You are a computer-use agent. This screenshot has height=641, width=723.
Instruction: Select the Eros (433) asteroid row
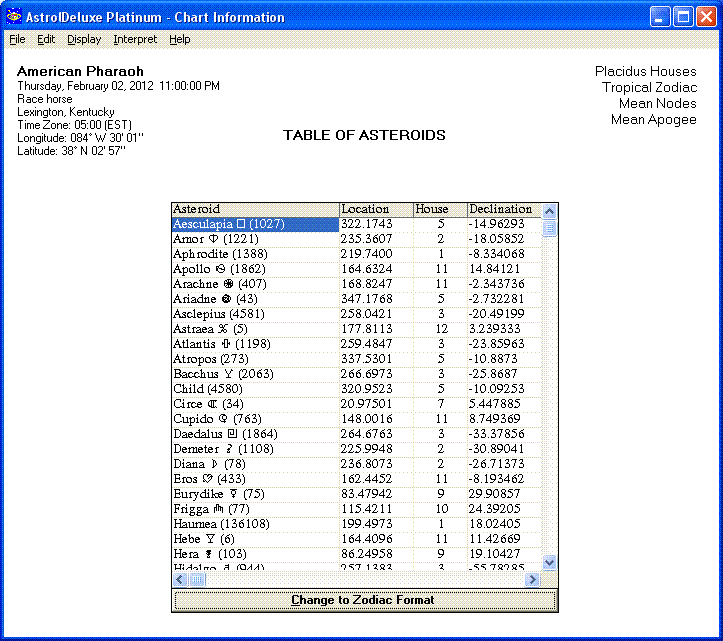click(255, 479)
